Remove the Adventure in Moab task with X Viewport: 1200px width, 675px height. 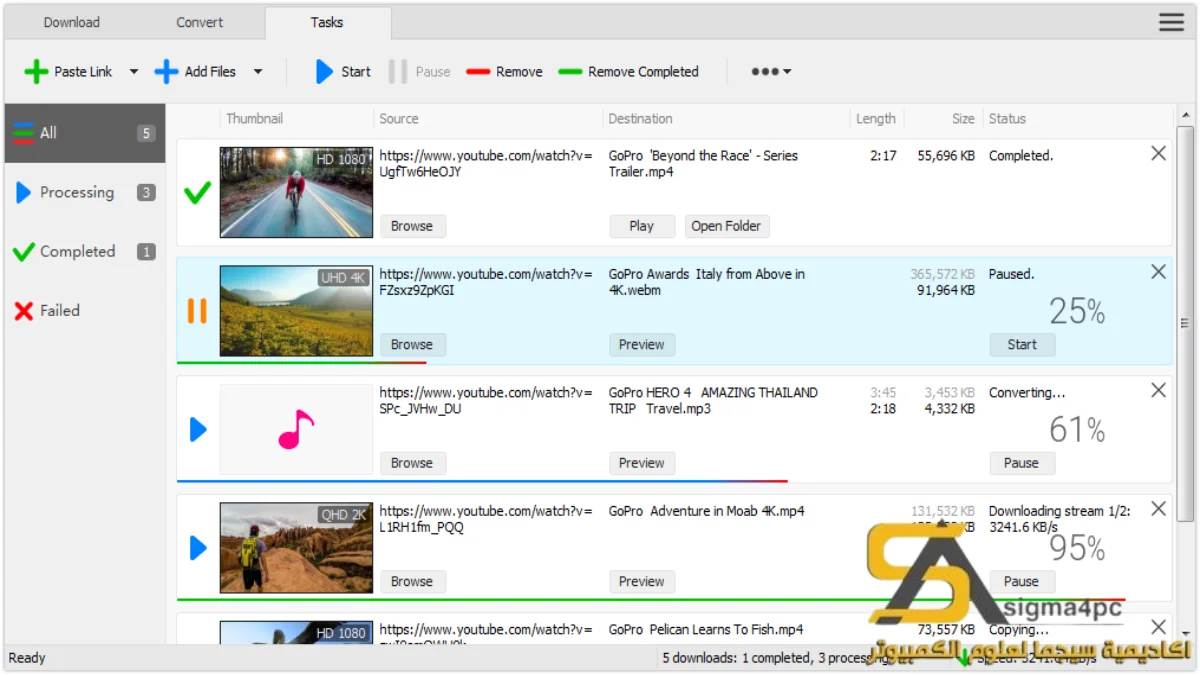(1158, 509)
